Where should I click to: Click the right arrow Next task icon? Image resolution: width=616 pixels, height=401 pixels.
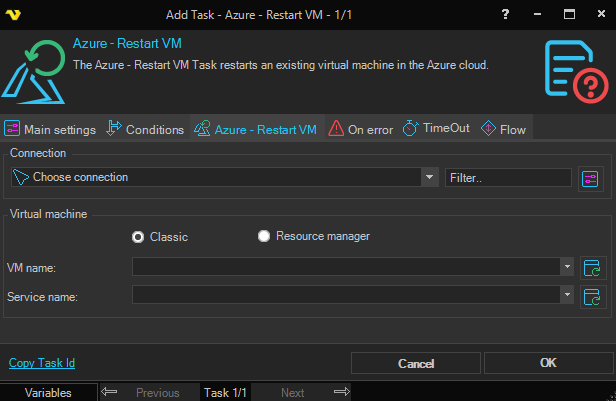tap(341, 393)
